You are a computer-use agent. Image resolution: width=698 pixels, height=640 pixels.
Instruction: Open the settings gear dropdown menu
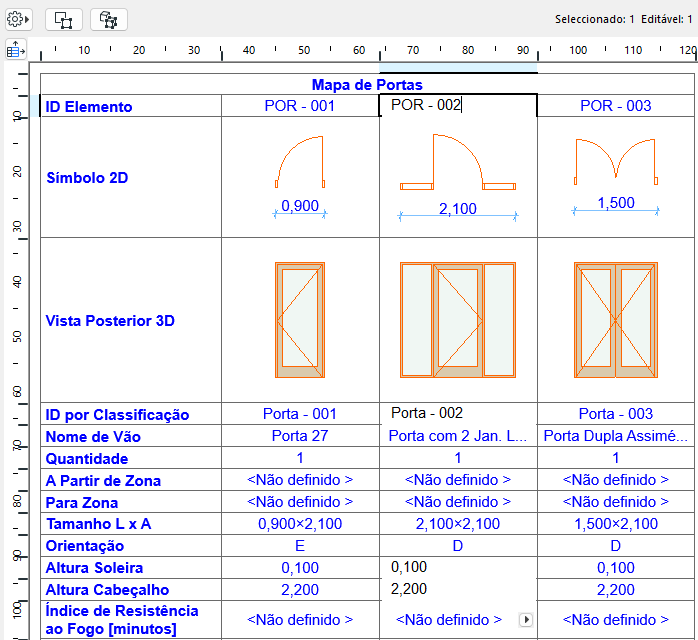19,19
